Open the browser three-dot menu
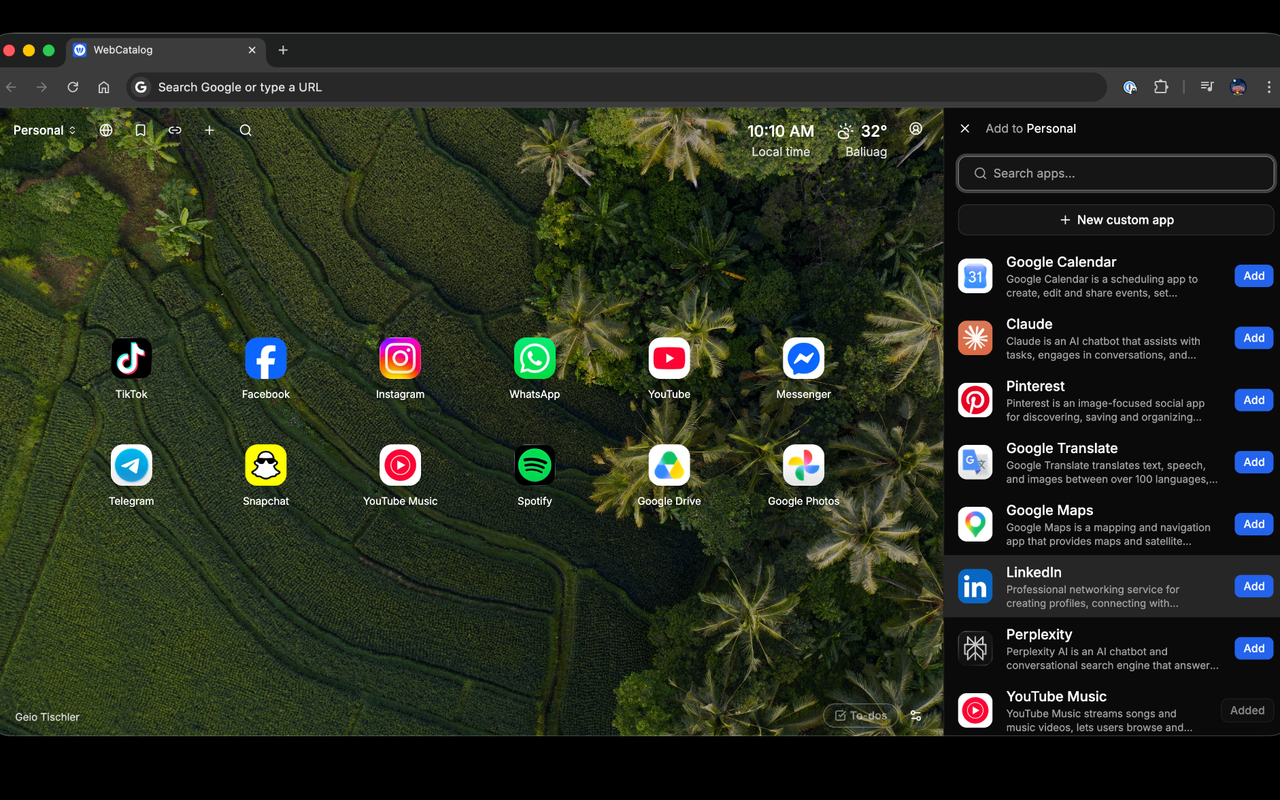This screenshot has width=1280, height=800. 1269,87
